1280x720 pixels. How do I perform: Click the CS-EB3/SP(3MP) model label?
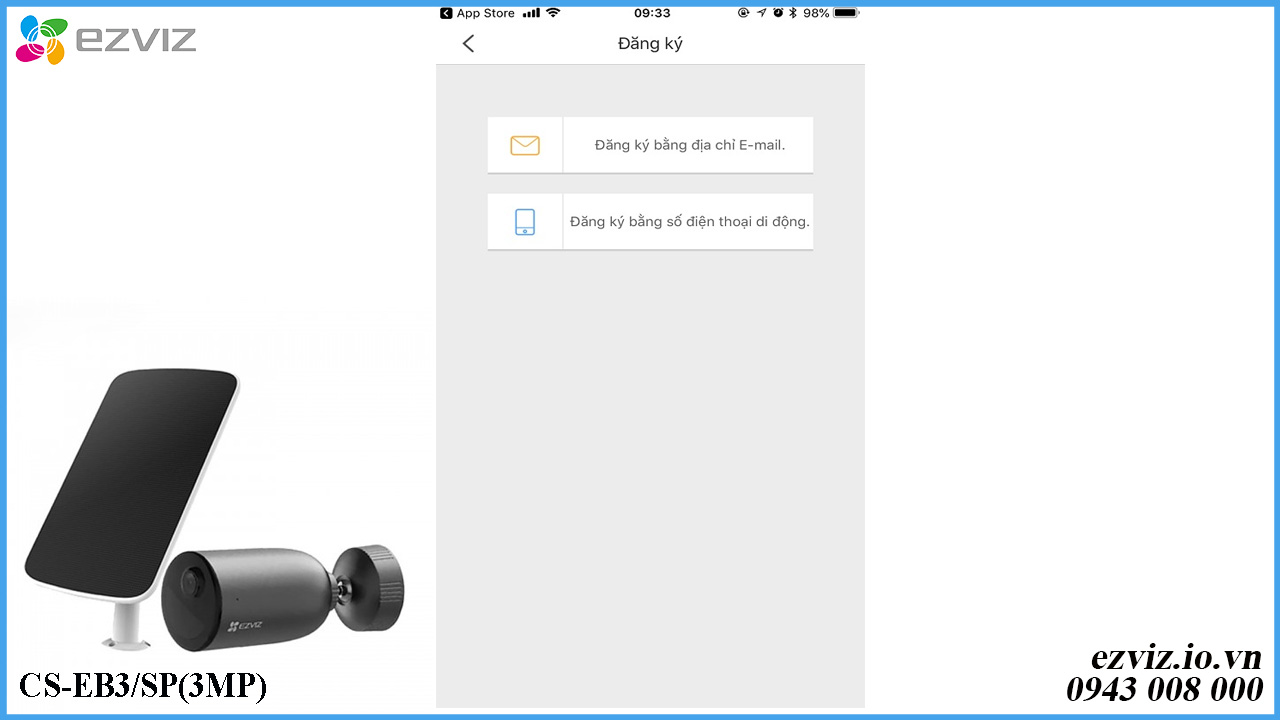point(143,686)
